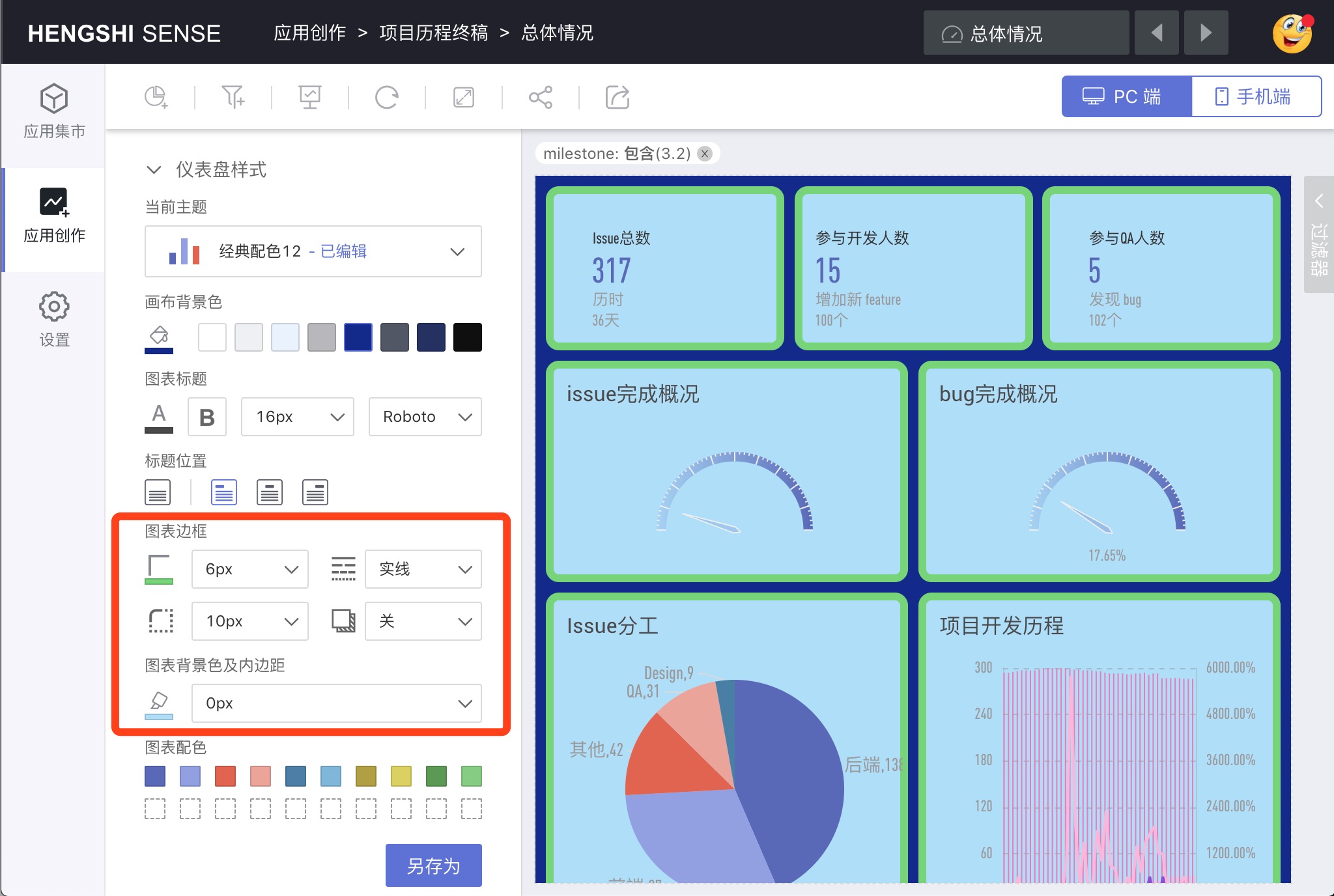The height and width of the screenshot is (896, 1334).
Task: Click the border corner radius icon
Action: click(x=161, y=621)
